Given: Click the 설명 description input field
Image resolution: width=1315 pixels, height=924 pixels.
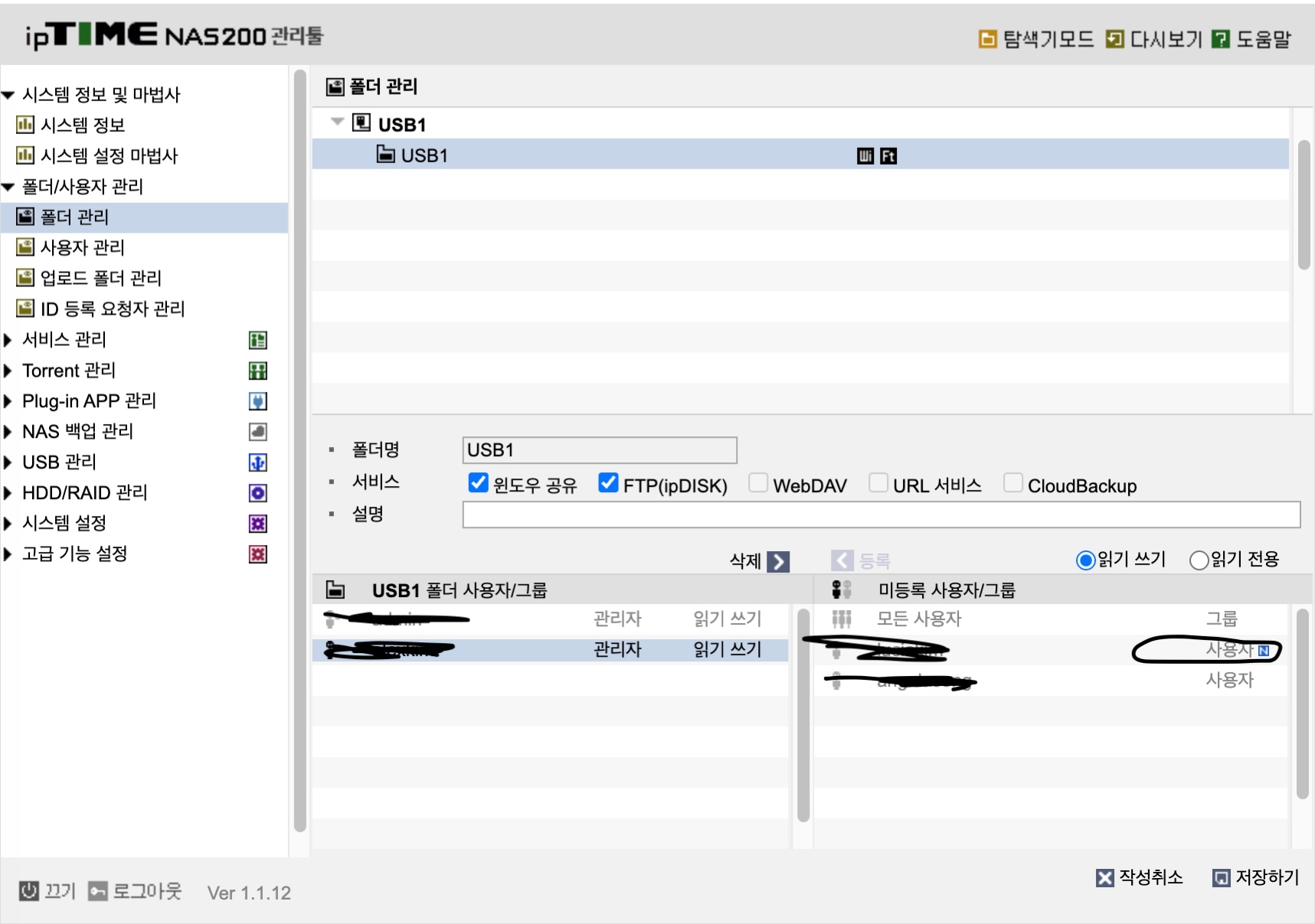Looking at the screenshot, I should 882,514.
